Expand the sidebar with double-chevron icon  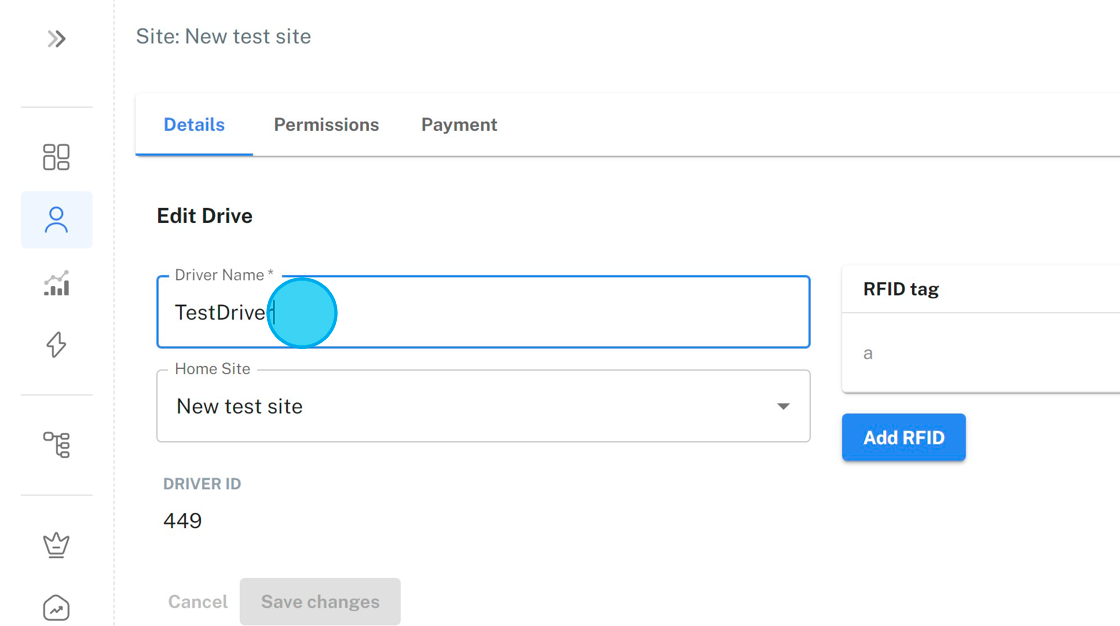[57, 39]
